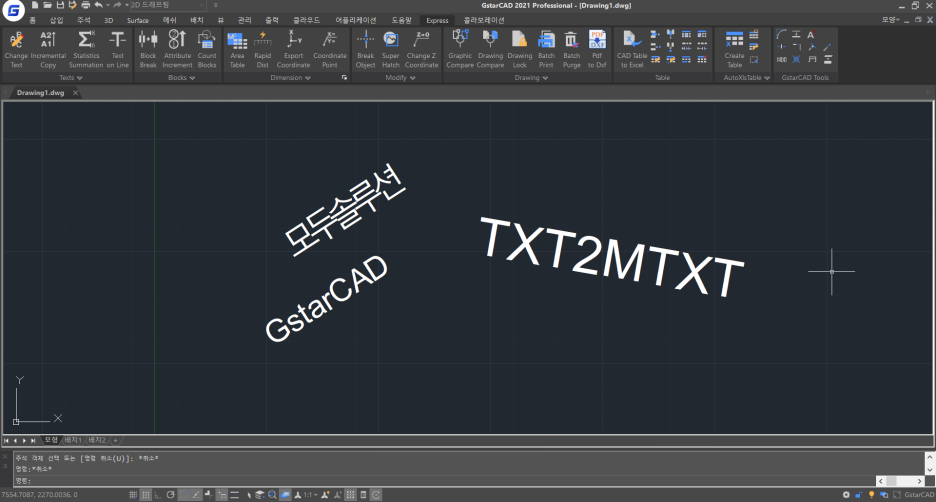Image resolution: width=936 pixels, height=502 pixels.
Task: Switch to the 배치1 layout tab
Action: (73, 440)
